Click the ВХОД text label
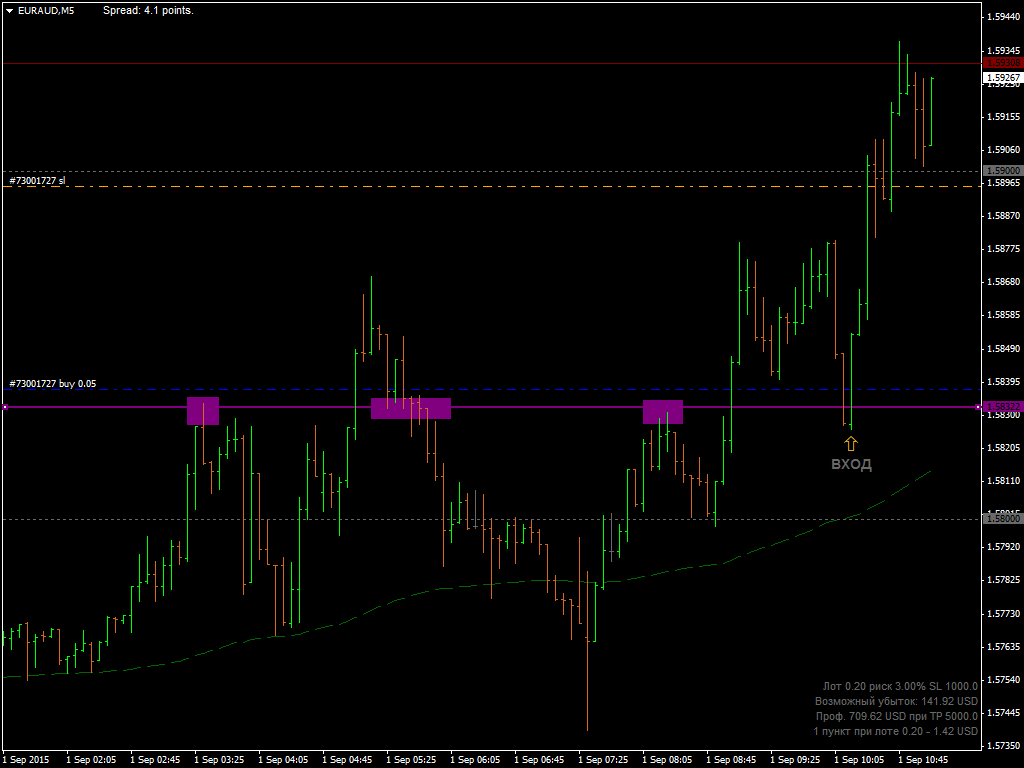1024x768 pixels. click(x=851, y=464)
